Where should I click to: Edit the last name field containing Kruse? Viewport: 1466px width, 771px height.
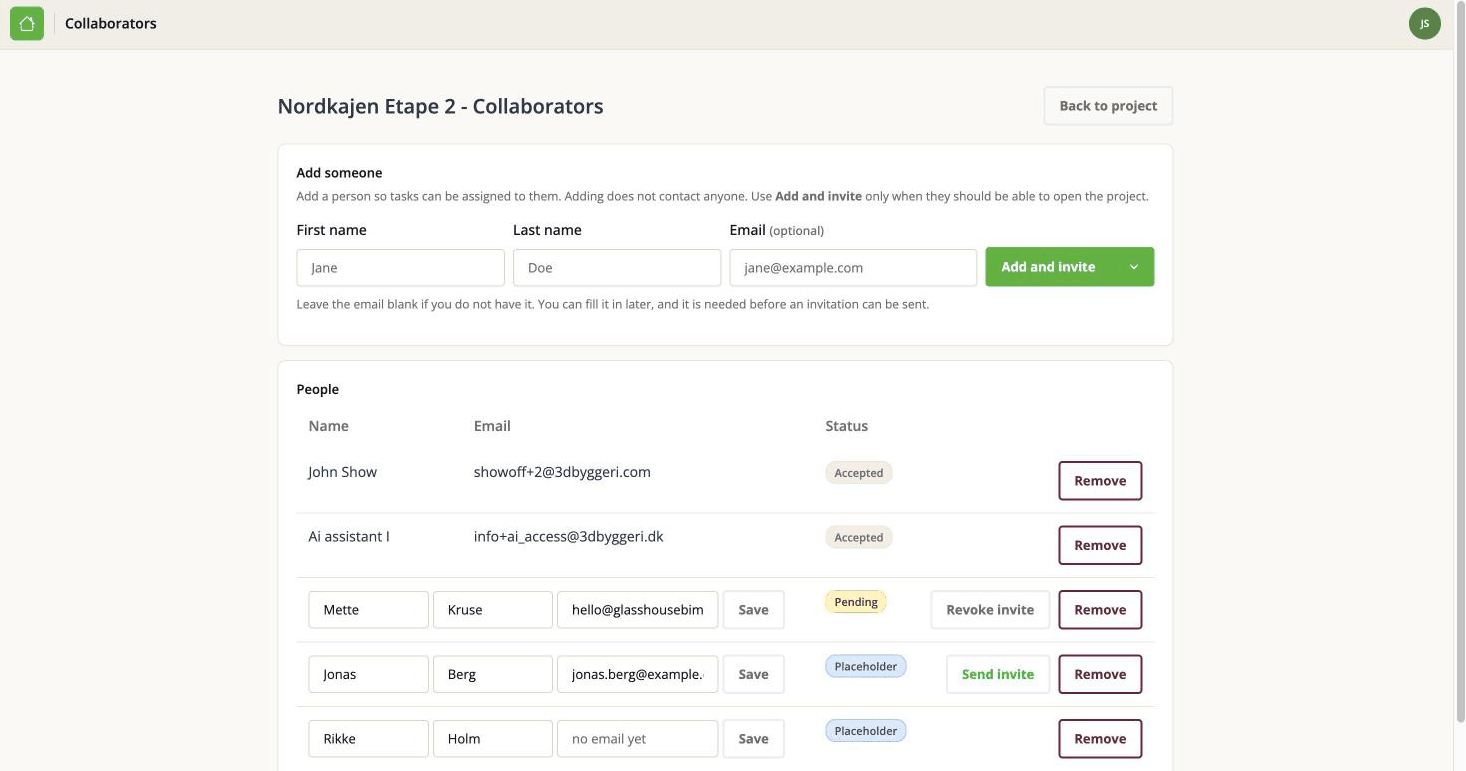(493, 610)
